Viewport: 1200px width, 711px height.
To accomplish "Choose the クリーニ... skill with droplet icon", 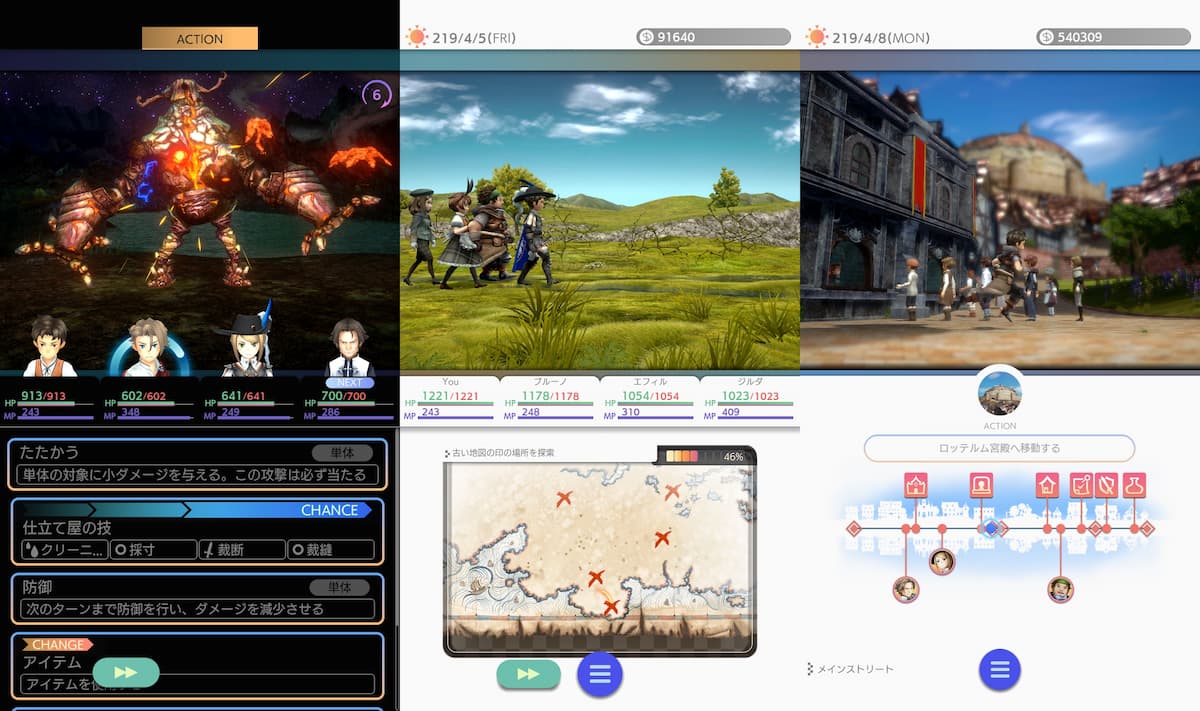I will 64,549.
